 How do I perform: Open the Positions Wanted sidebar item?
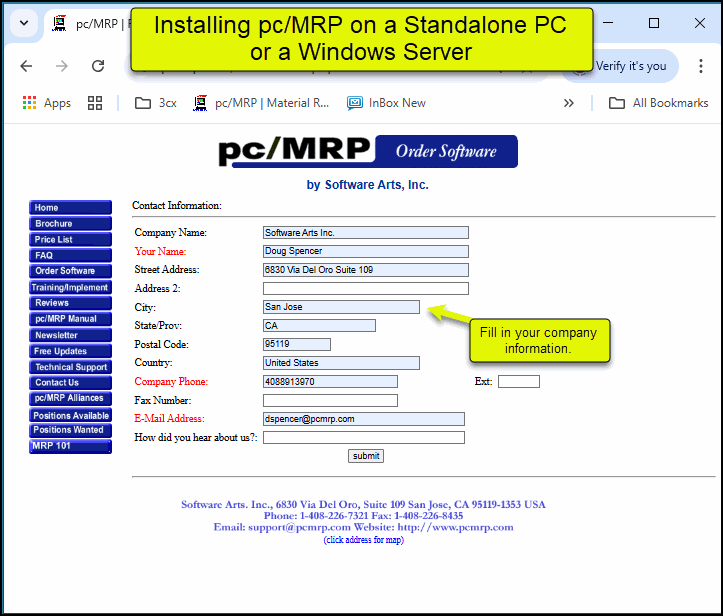pos(71,430)
